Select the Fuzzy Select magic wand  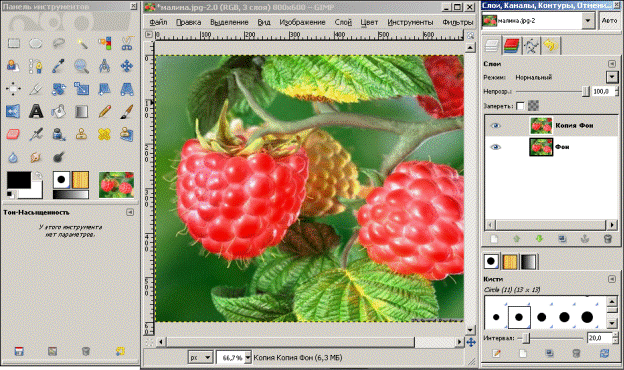[x=82, y=43]
